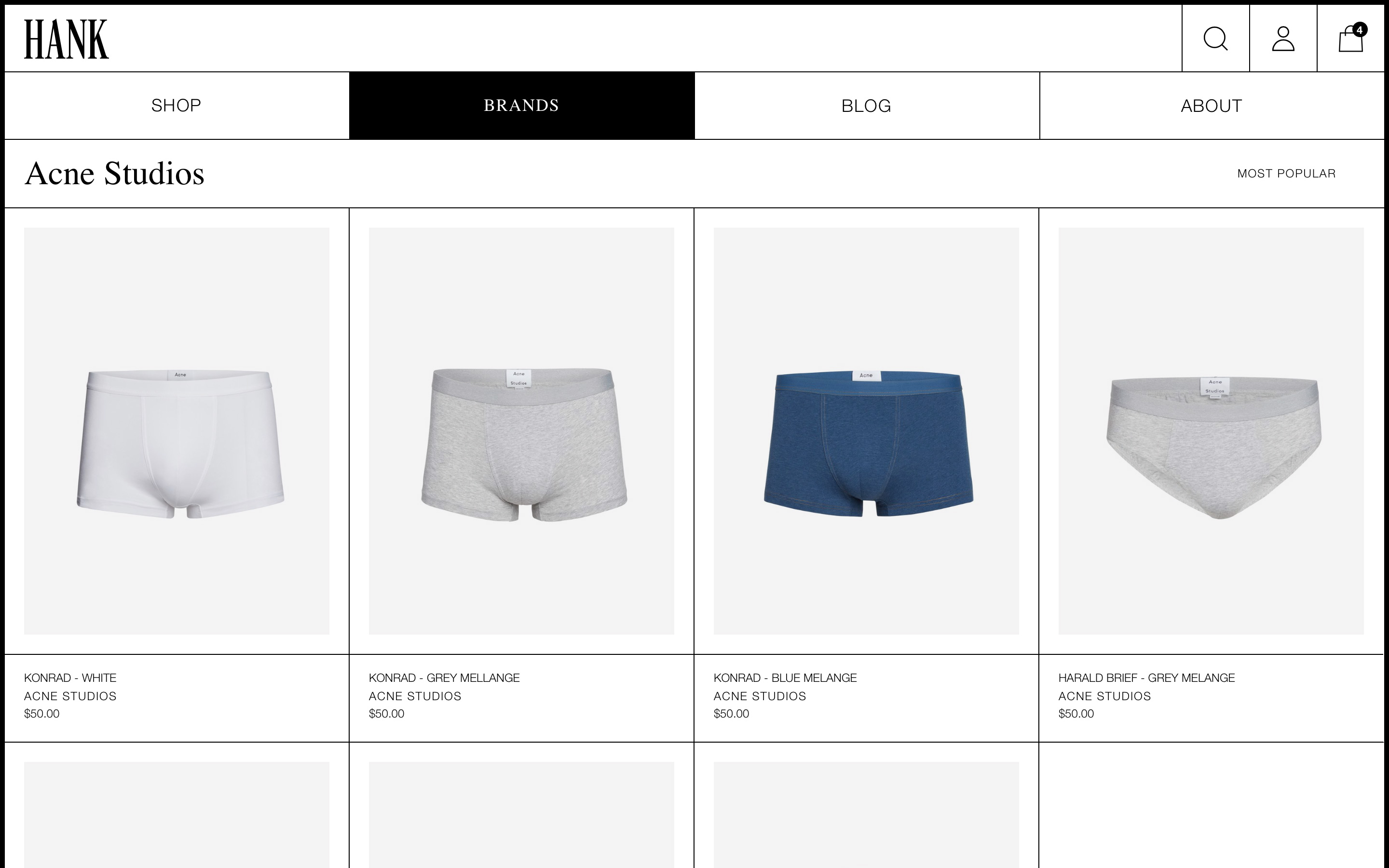
Task: View the white Konrad trunks image
Action: [177, 431]
